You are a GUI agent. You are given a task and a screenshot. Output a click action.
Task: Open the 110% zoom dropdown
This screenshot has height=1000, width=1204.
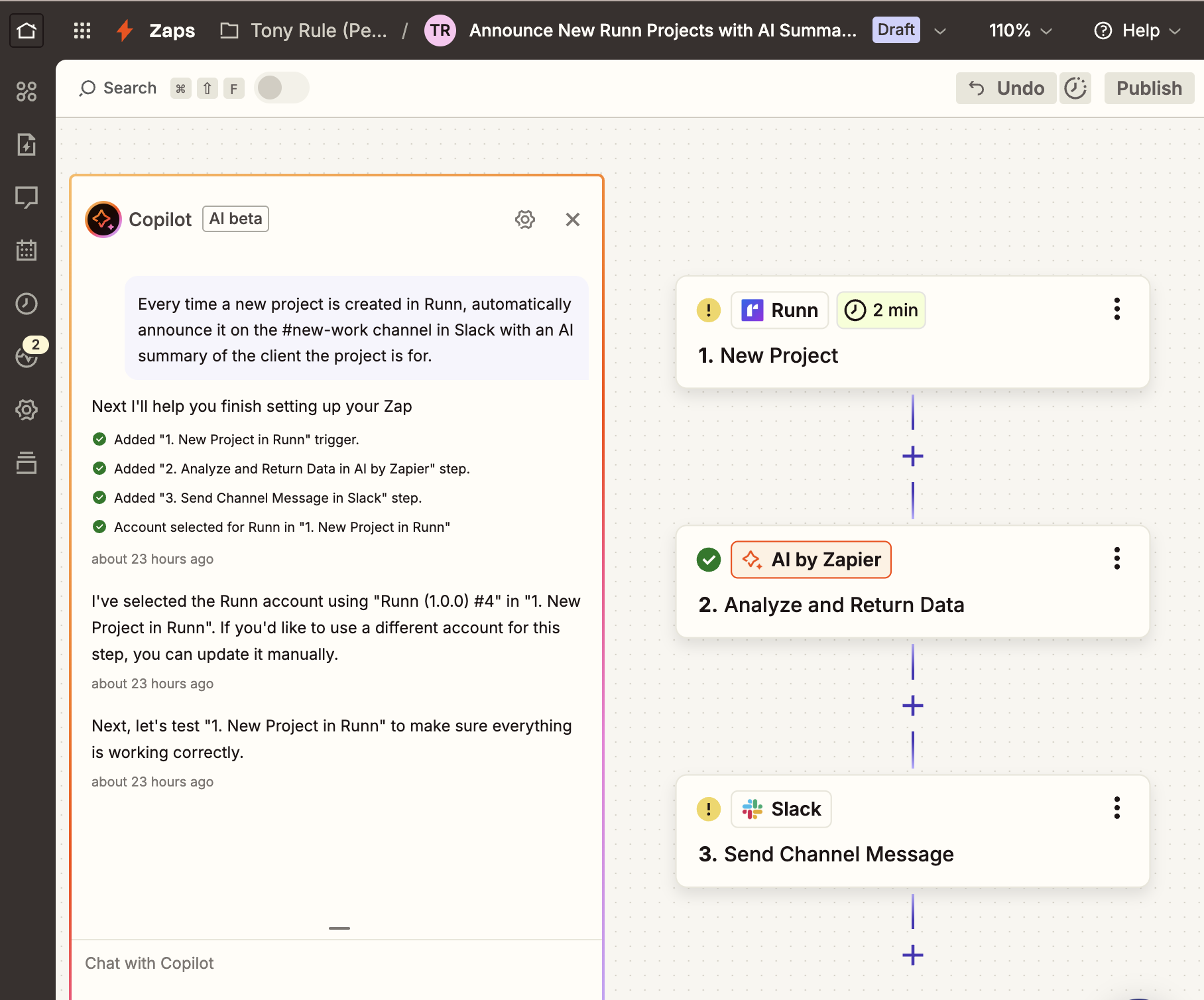[x=1020, y=31]
